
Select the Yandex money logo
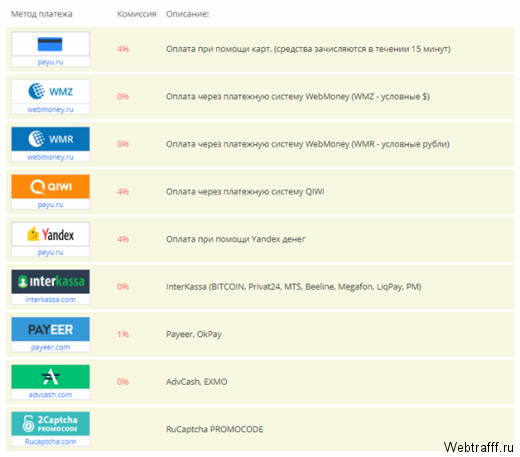coord(50,234)
